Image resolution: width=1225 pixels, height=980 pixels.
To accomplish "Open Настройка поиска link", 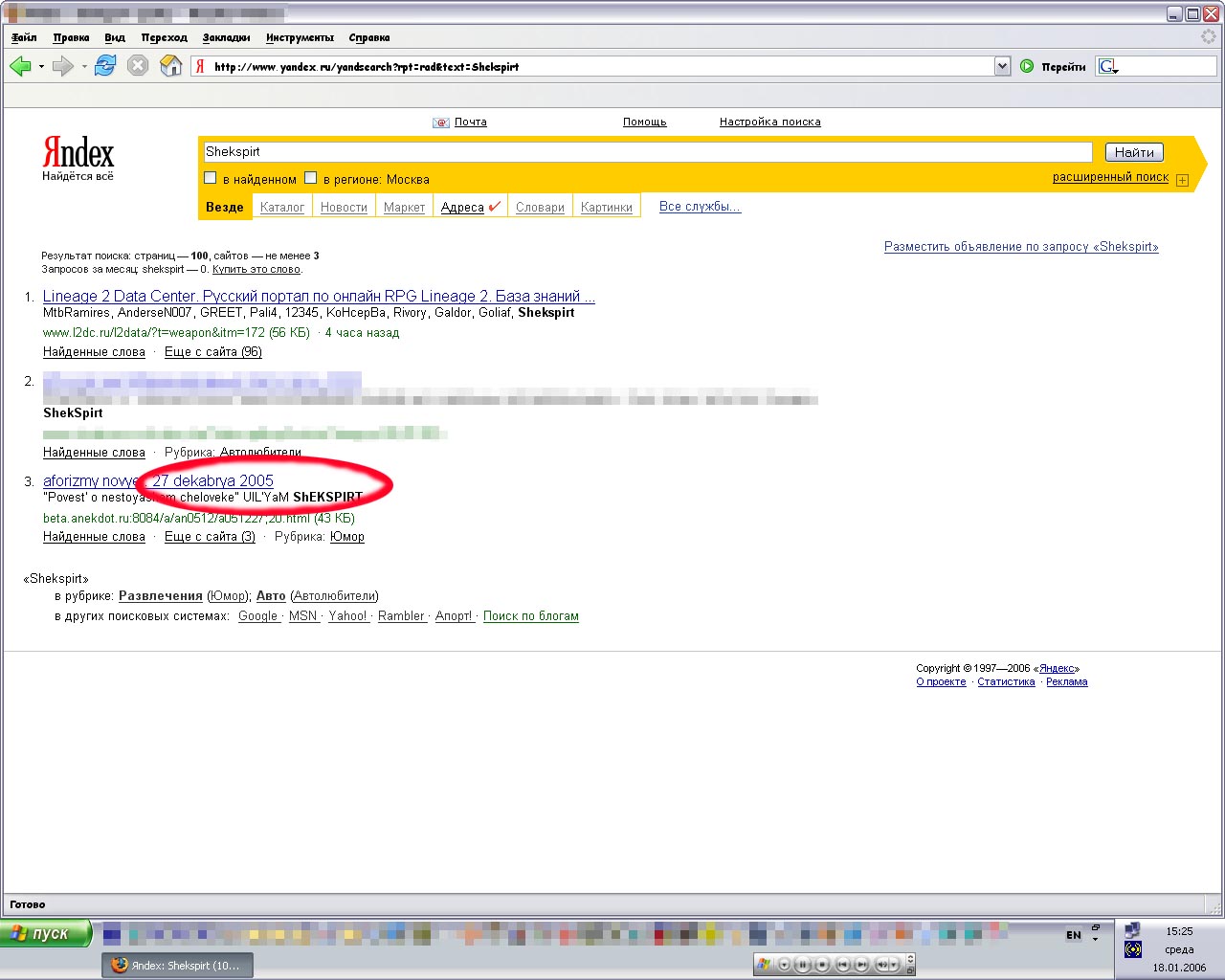I will (770, 122).
